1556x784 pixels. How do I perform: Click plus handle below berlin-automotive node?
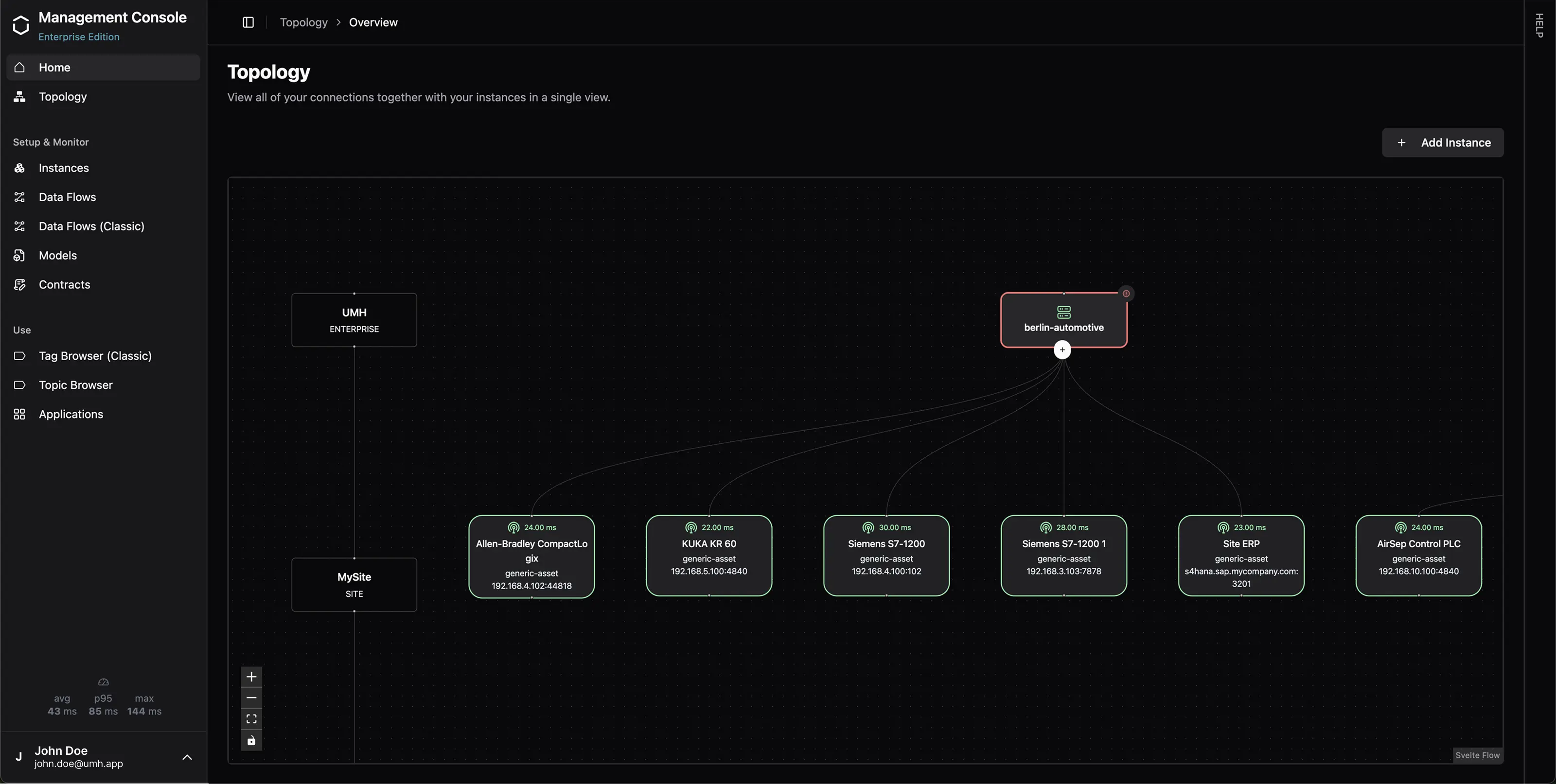1062,350
